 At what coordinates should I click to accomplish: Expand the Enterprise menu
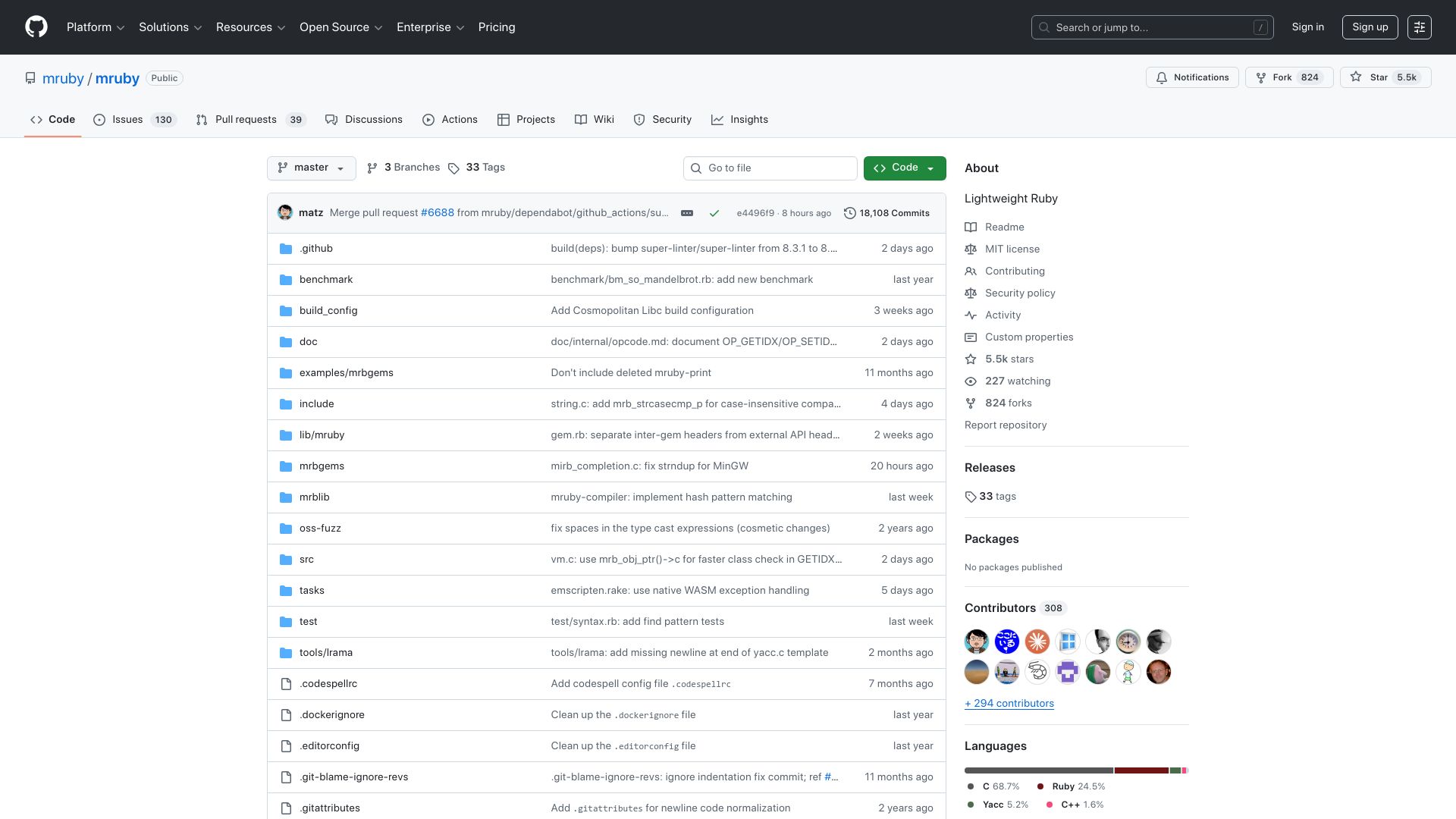pyautogui.click(x=430, y=27)
